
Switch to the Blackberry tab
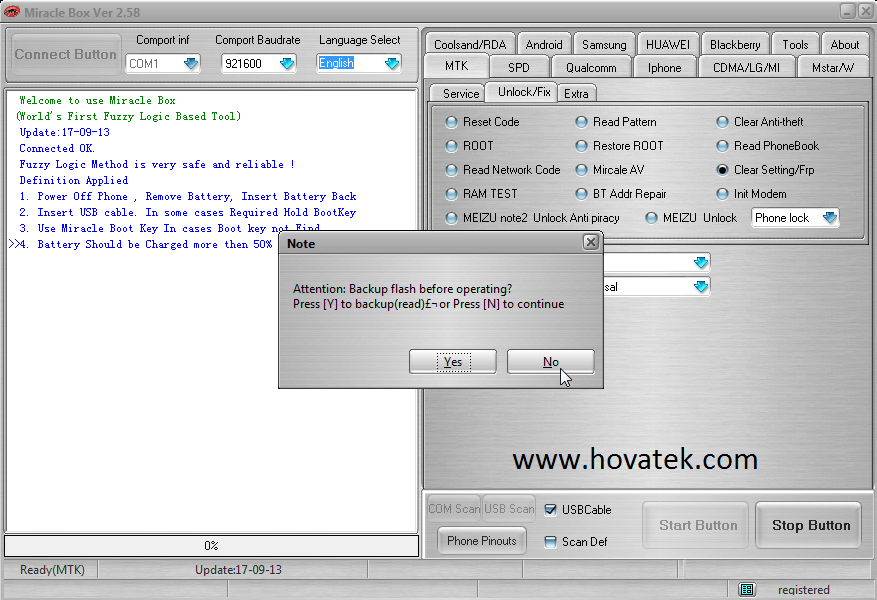735,45
